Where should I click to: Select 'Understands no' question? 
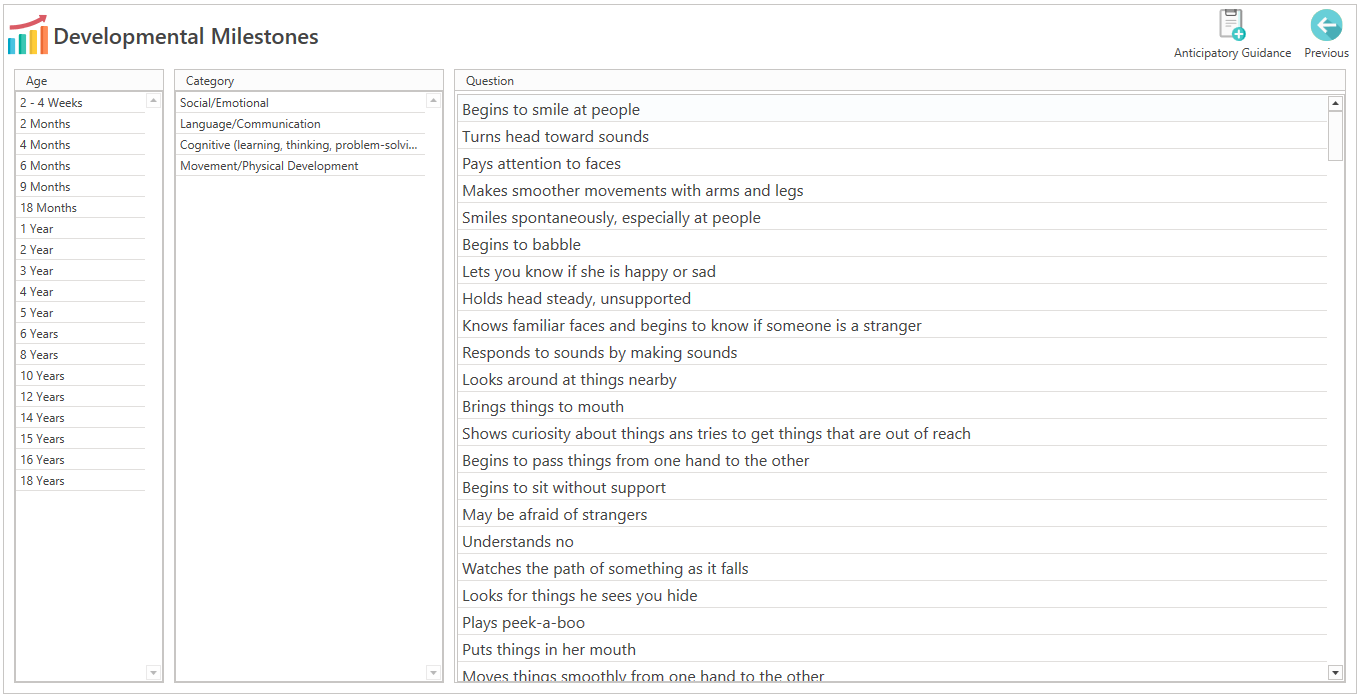pyautogui.click(x=893, y=541)
